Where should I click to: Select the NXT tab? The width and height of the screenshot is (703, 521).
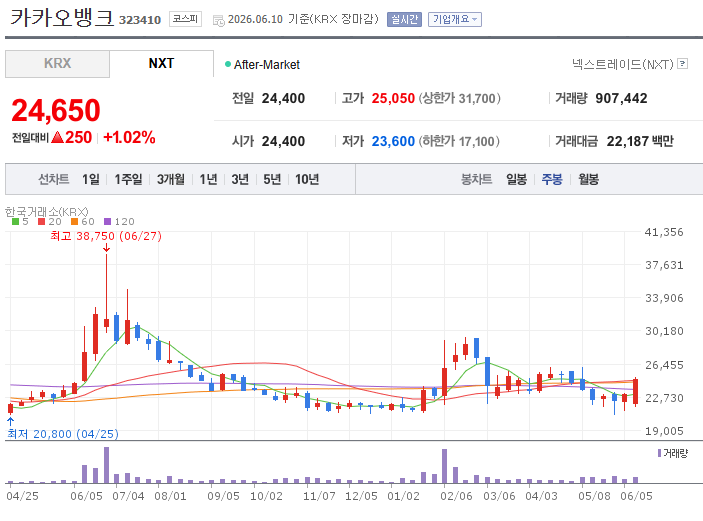click(161, 64)
